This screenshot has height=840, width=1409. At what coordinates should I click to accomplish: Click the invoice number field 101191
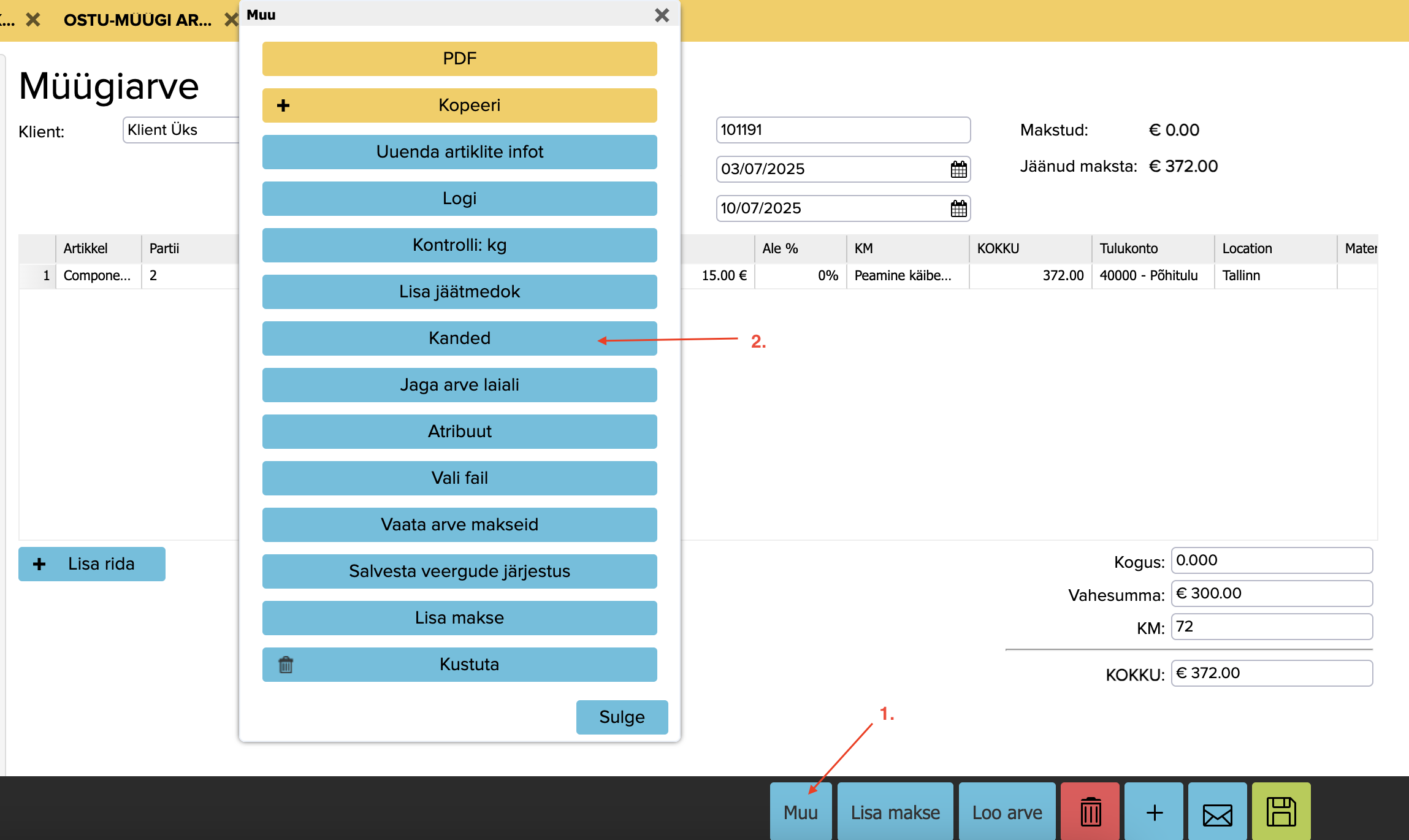[x=842, y=130]
